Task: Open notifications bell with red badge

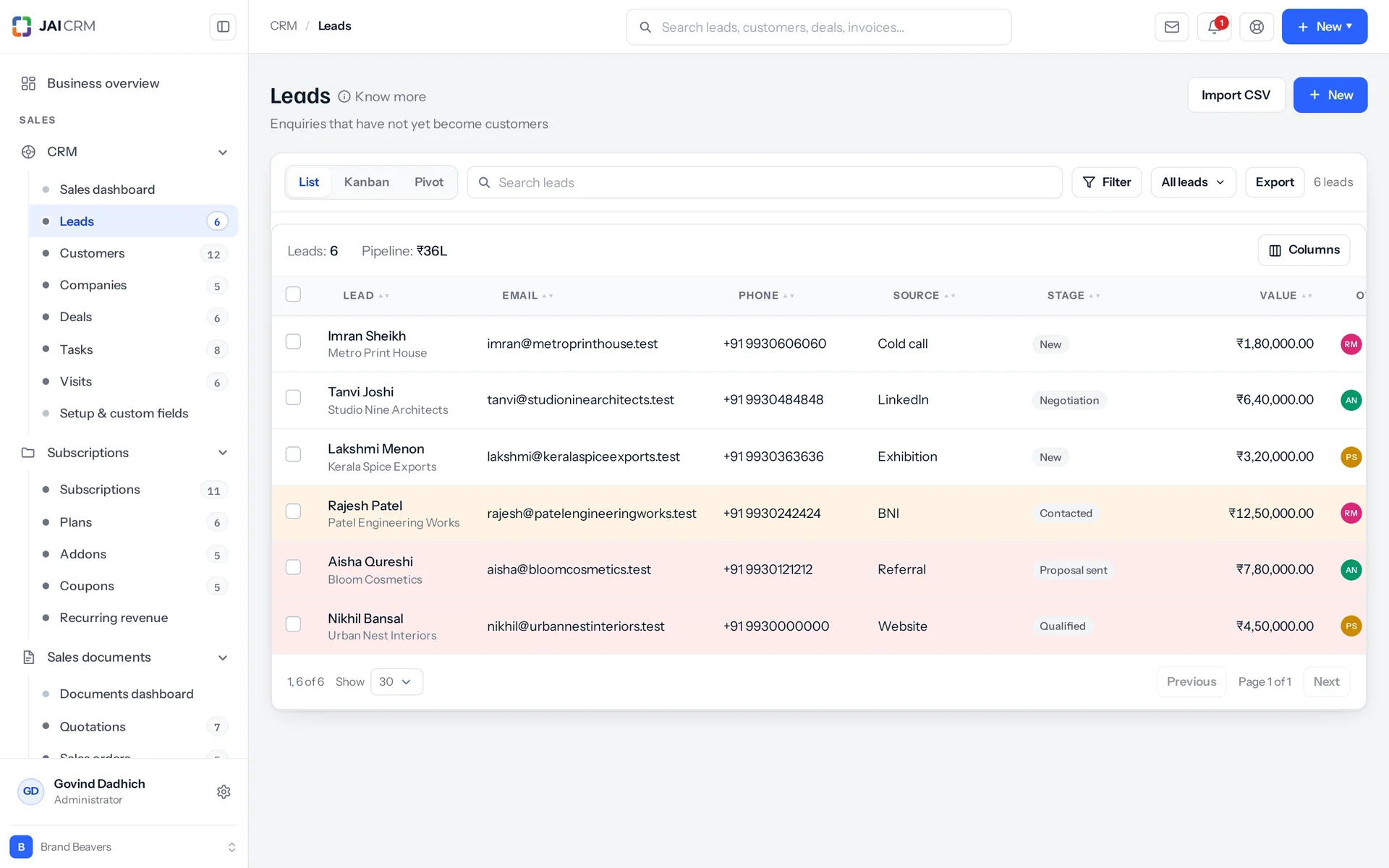Action: click(1215, 27)
